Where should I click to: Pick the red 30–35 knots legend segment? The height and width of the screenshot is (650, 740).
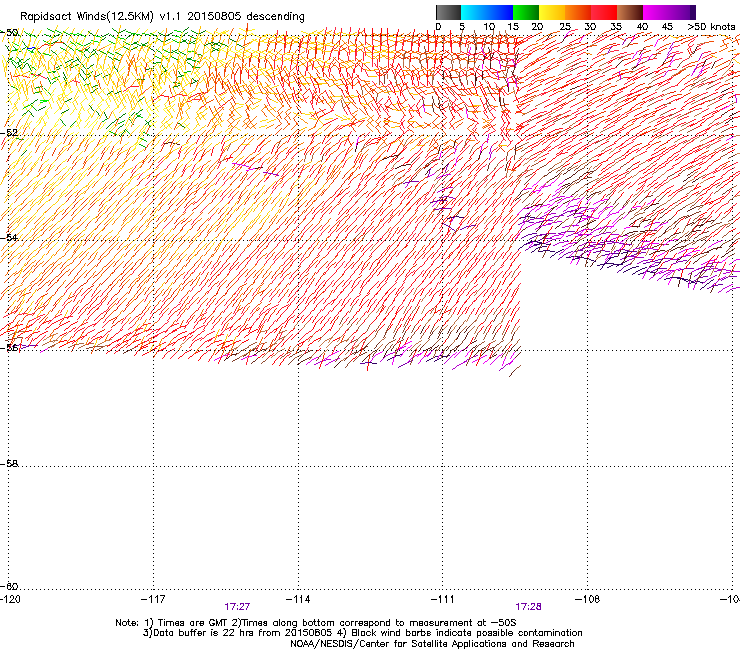604,12
